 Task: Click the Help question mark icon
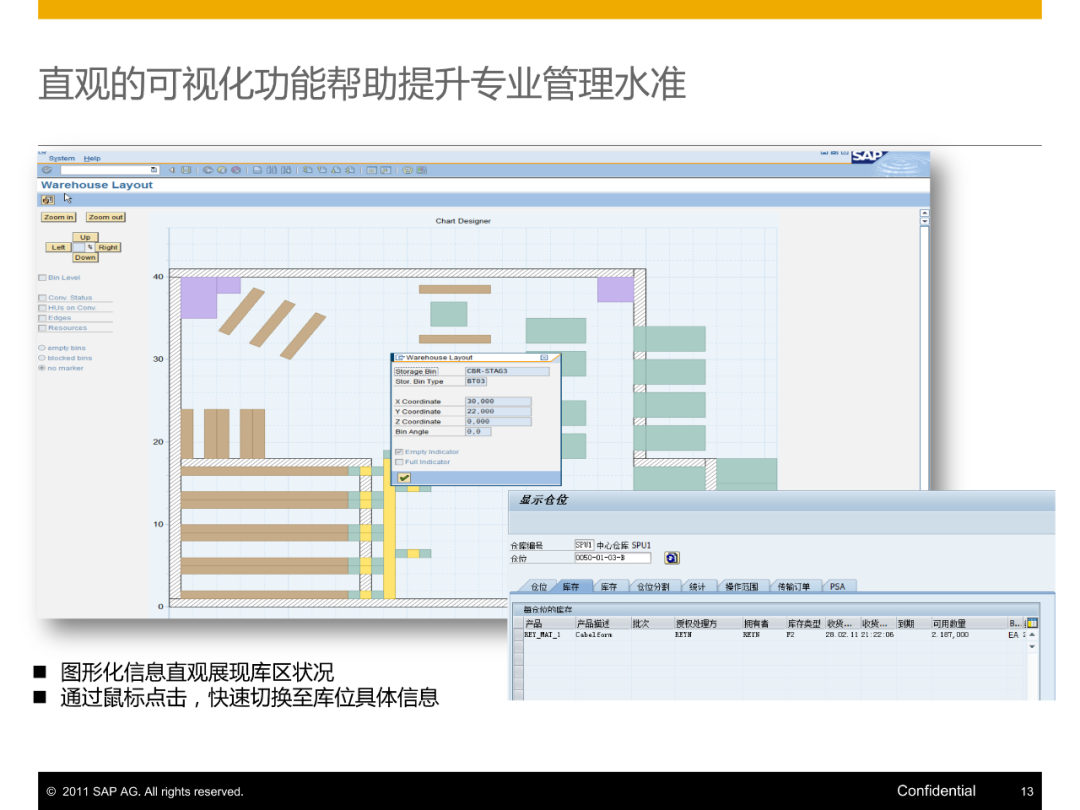click(407, 170)
